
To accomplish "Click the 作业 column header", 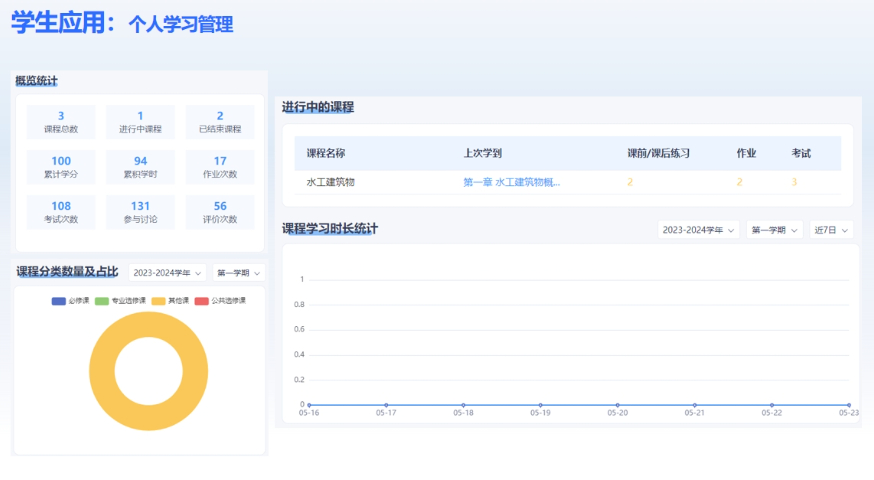I will (x=746, y=153).
